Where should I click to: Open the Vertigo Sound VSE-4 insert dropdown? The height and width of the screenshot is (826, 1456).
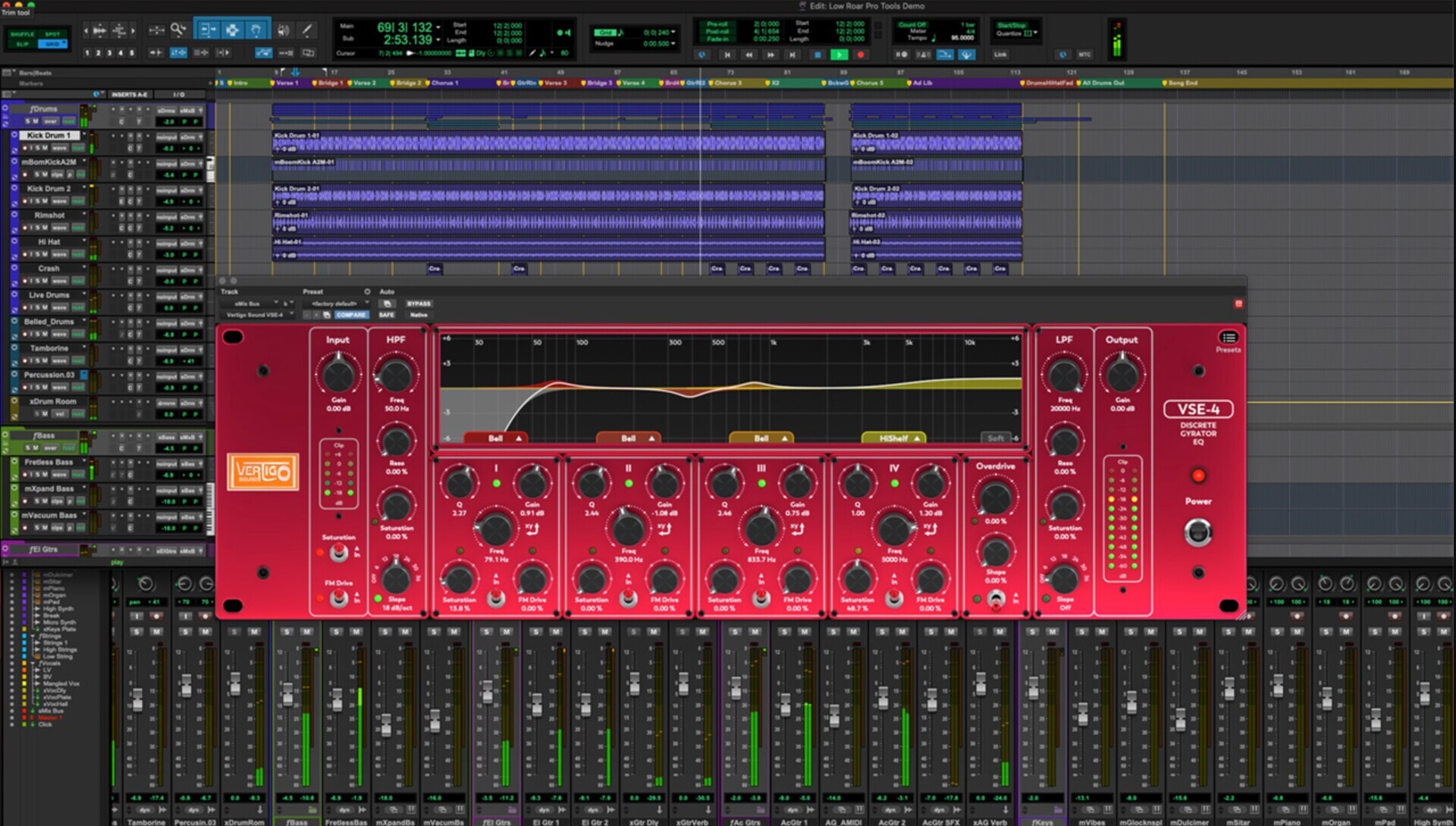pos(259,315)
